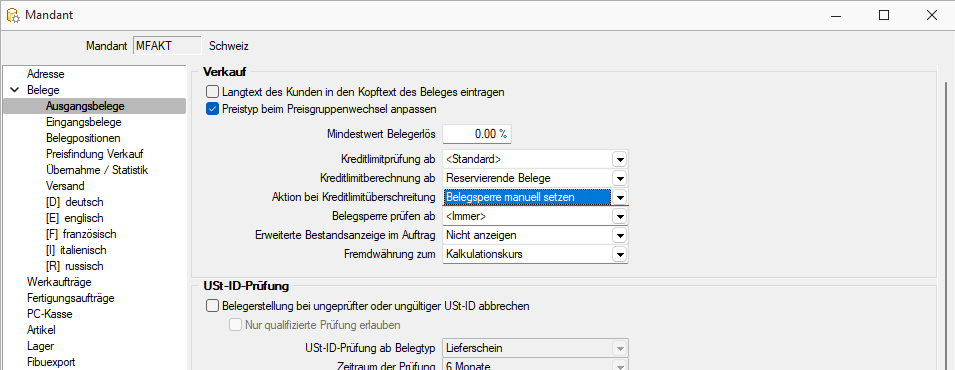Screen dimensions: 955x370
Task: Click the Mindestwert Belegerlös percent field
Action: pos(477,133)
